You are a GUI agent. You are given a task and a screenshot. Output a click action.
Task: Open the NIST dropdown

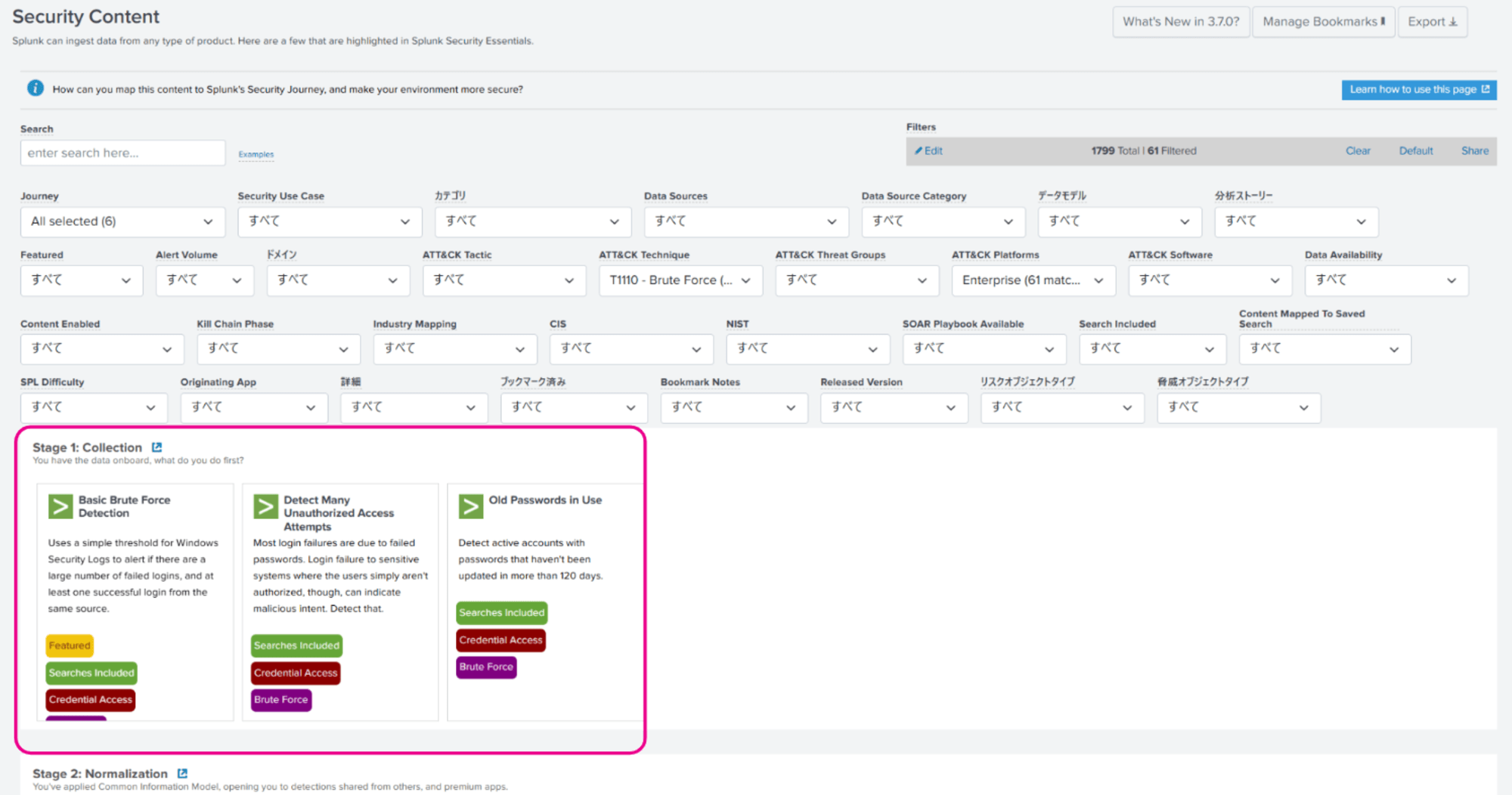click(807, 348)
